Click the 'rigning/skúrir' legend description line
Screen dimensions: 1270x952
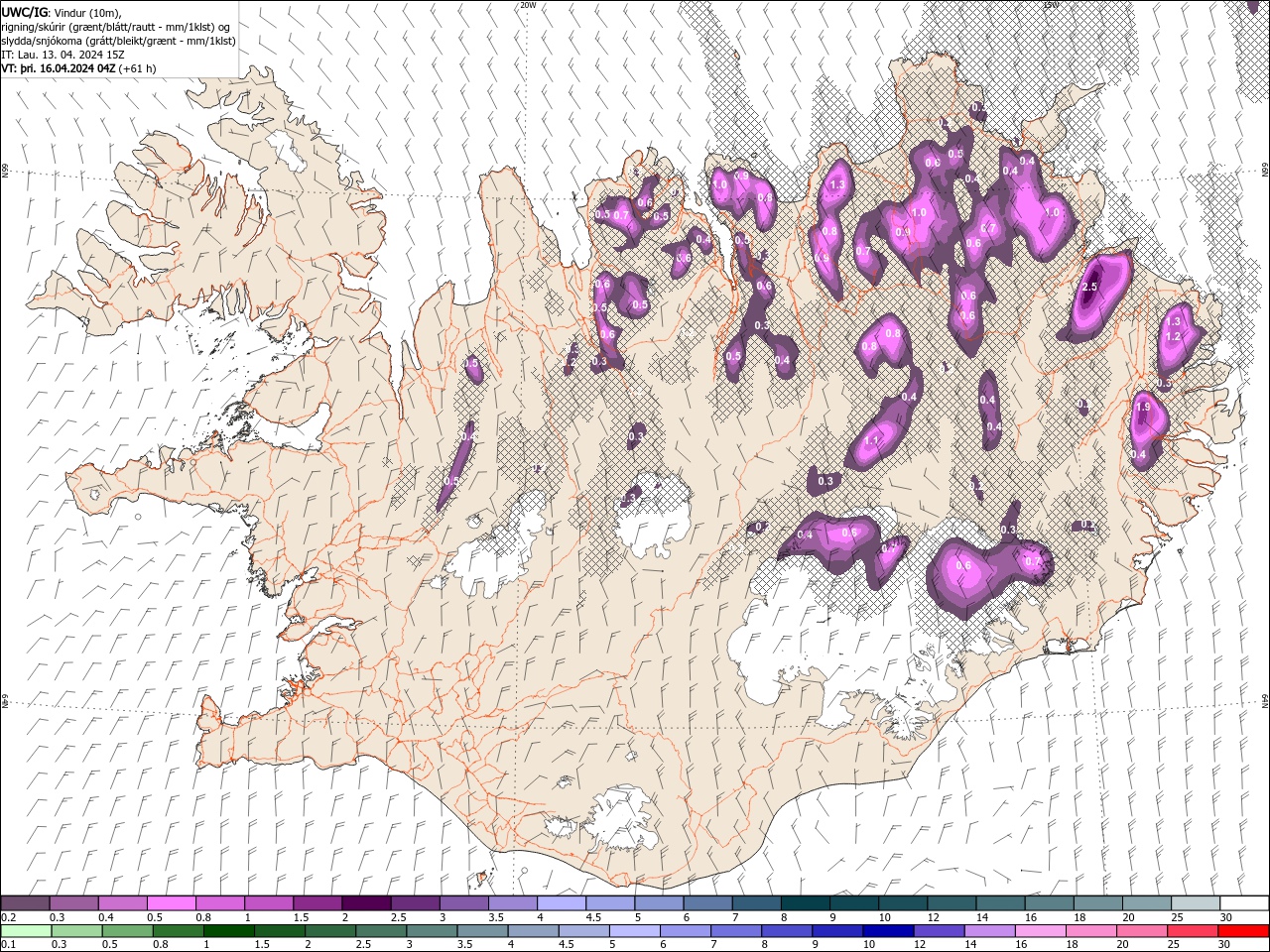(x=116, y=27)
